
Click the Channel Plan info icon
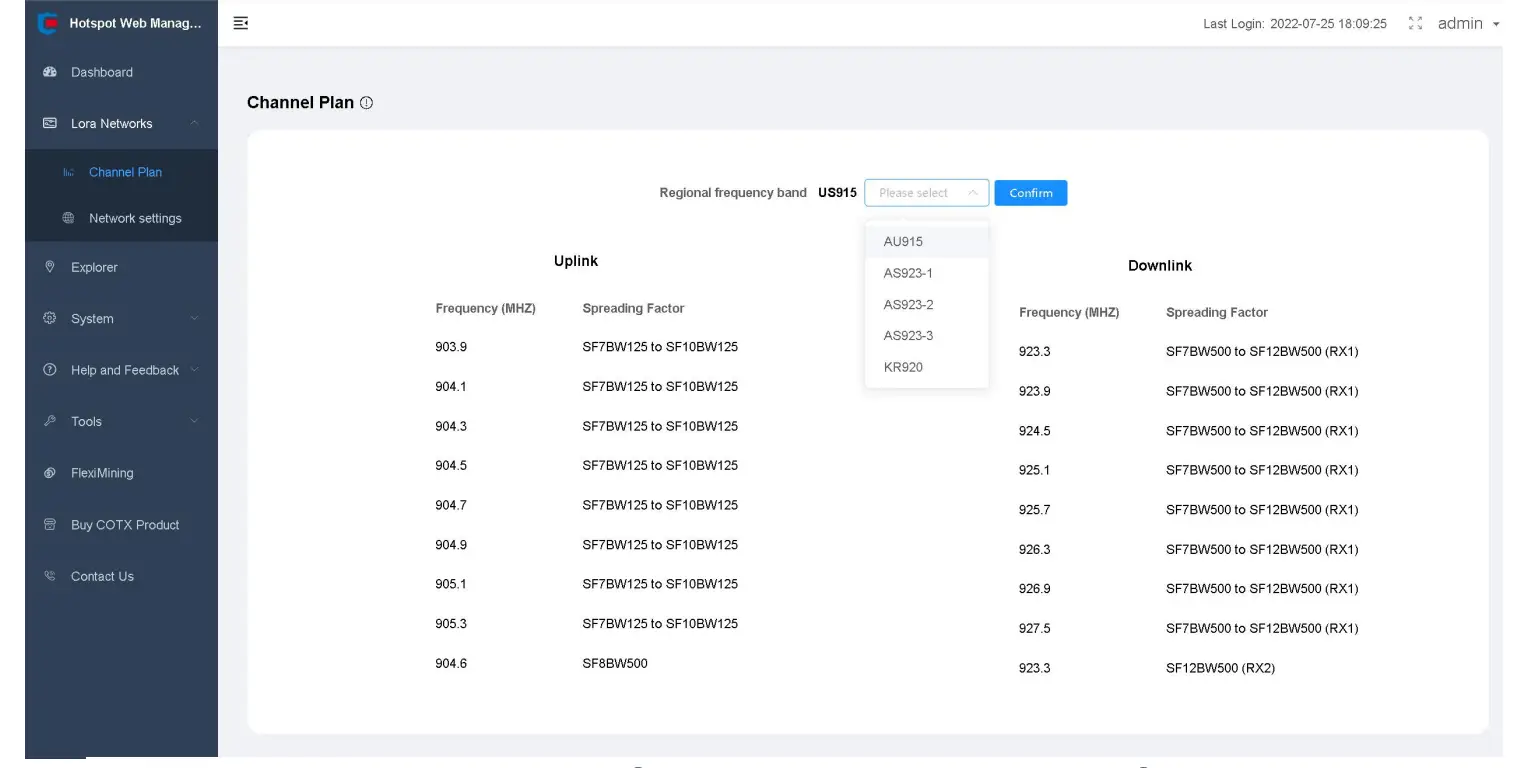click(x=366, y=101)
